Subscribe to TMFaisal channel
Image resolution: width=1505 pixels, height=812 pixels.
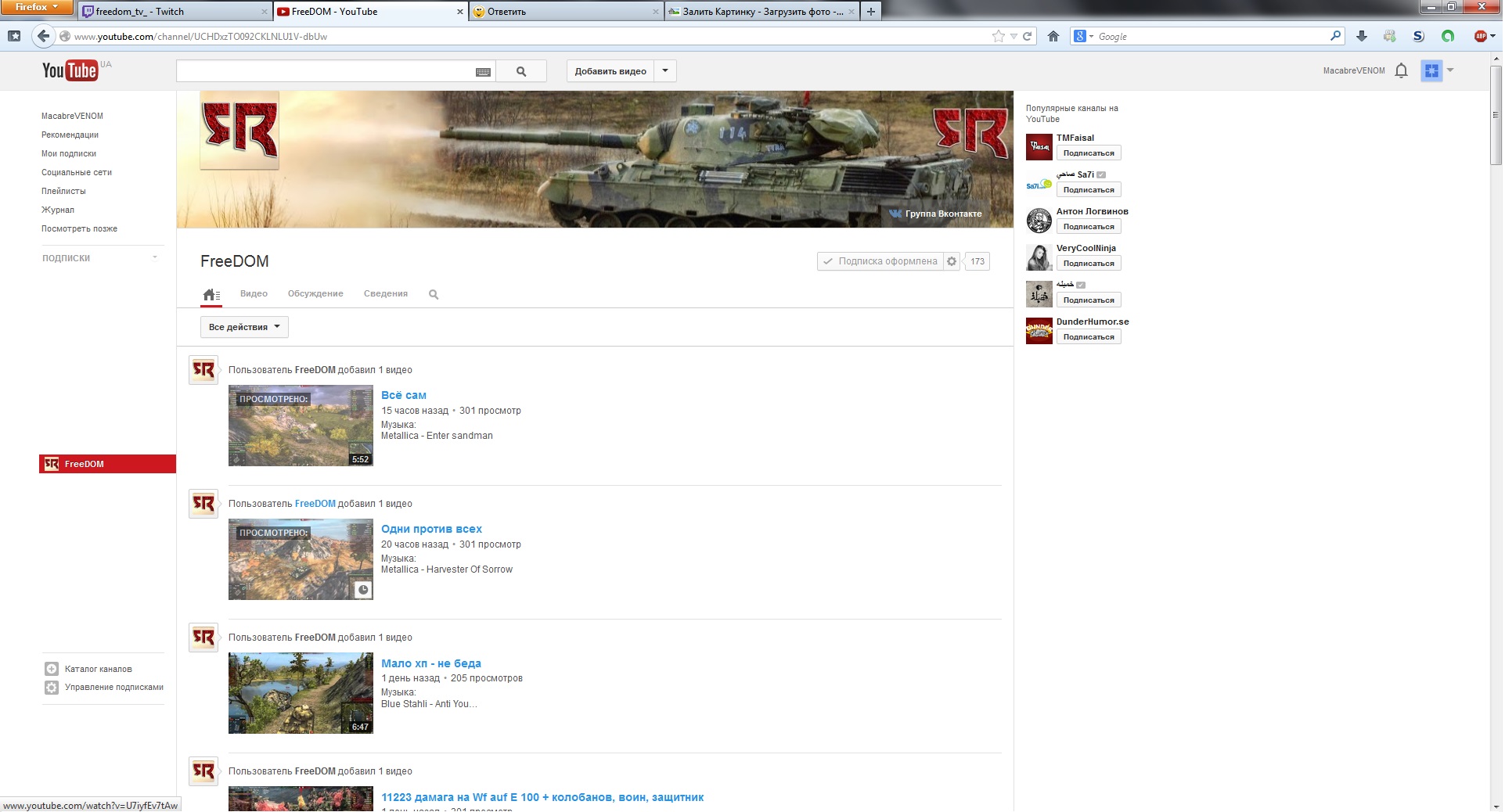pos(1089,153)
